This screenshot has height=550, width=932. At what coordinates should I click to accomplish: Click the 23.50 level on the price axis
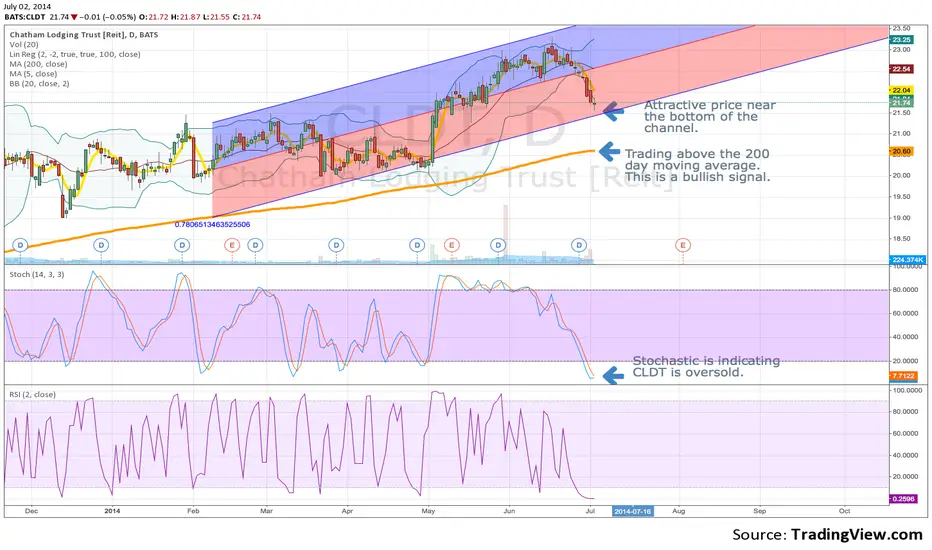(x=901, y=28)
